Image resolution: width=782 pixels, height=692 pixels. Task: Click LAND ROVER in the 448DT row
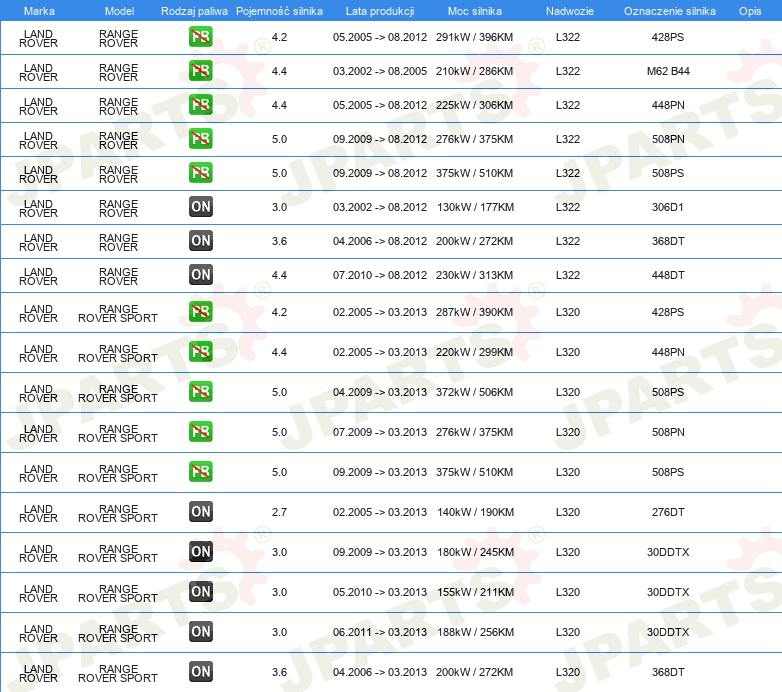[x=38, y=276]
